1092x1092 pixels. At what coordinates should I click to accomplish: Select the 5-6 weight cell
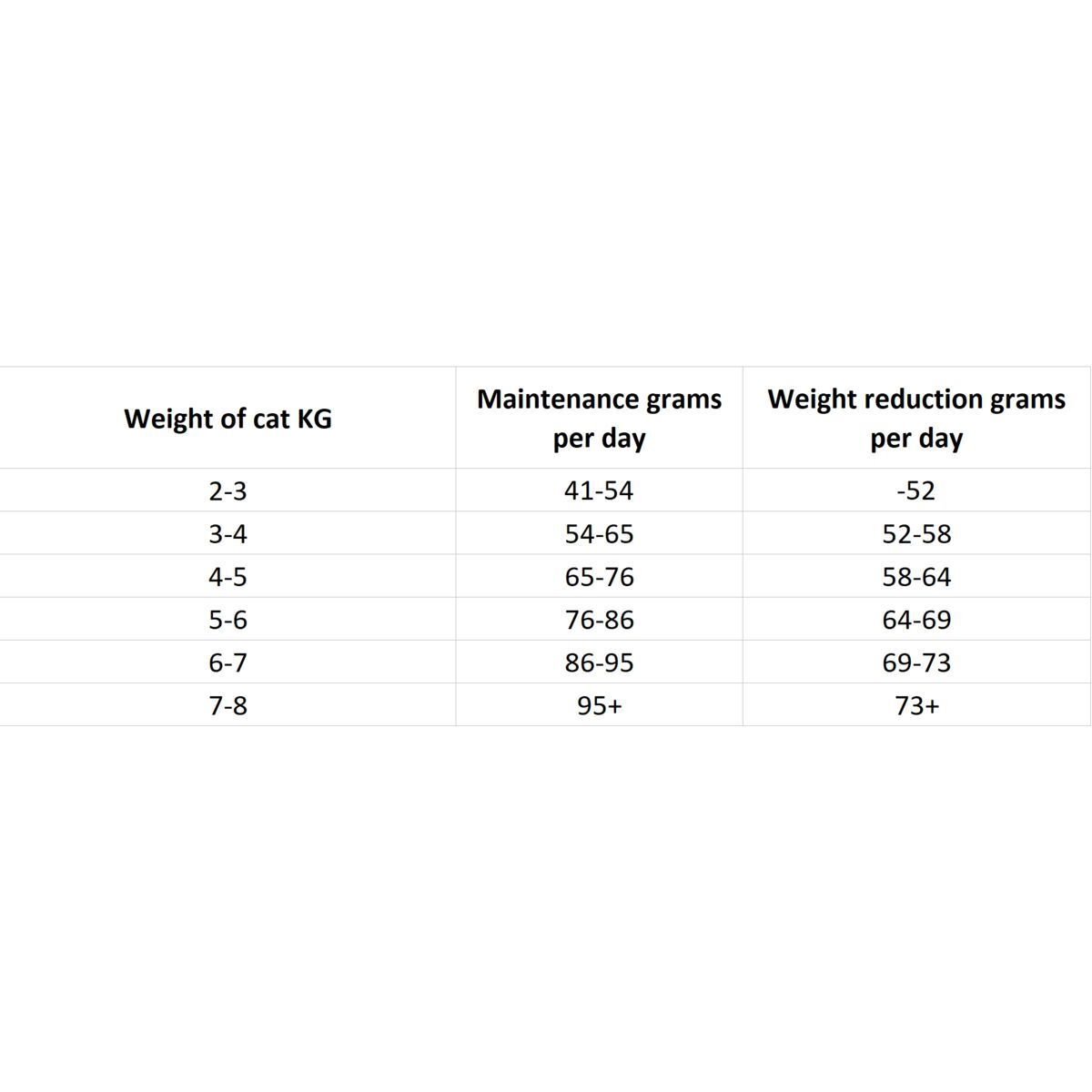point(227,620)
